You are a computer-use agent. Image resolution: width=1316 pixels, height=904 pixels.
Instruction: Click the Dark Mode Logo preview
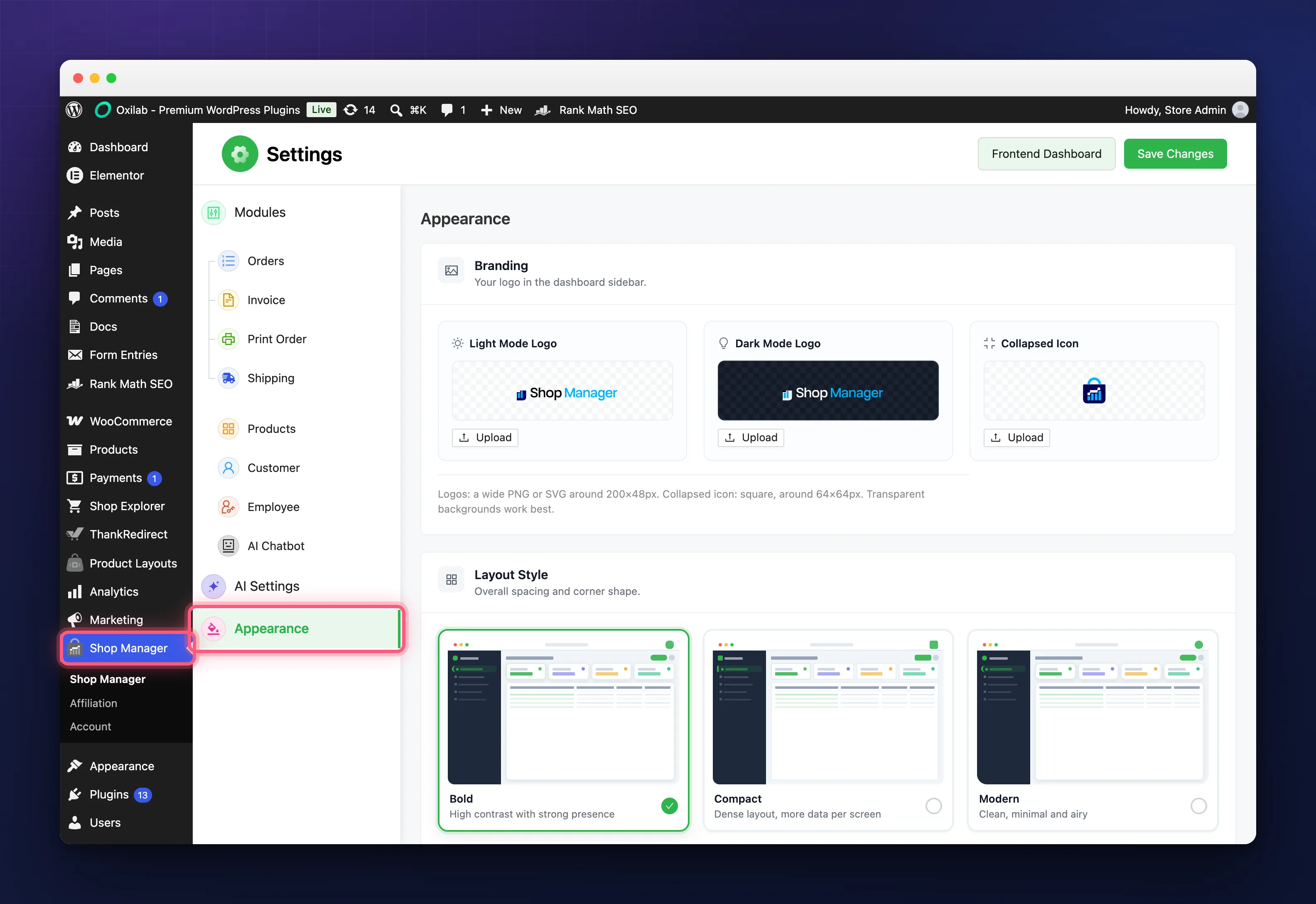(828, 391)
